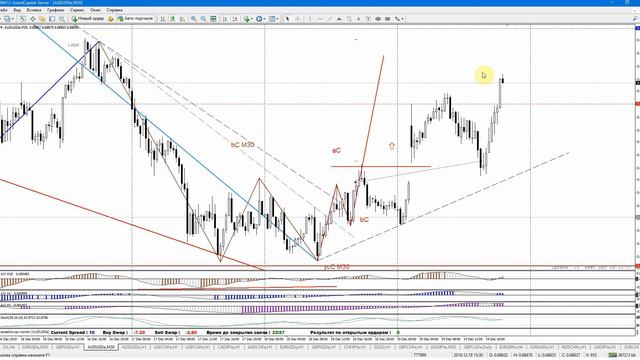
Task: Toggle the AutoTrading button
Action: [x=136, y=19]
